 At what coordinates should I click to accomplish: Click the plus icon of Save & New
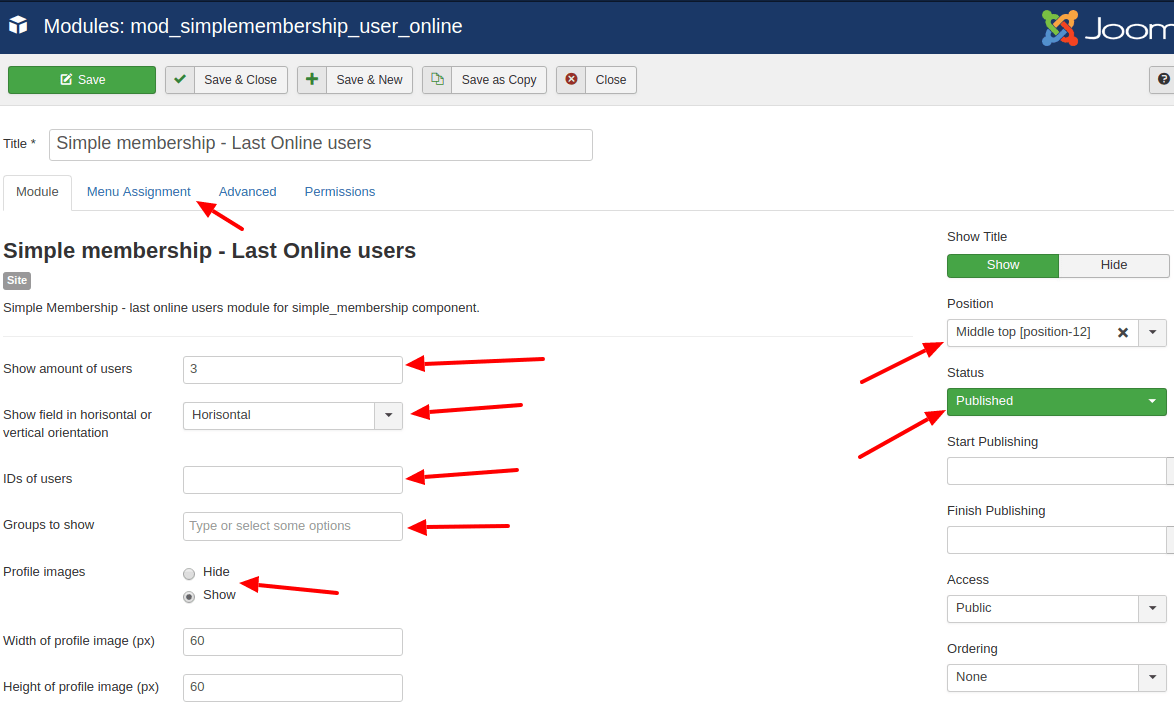[x=312, y=79]
